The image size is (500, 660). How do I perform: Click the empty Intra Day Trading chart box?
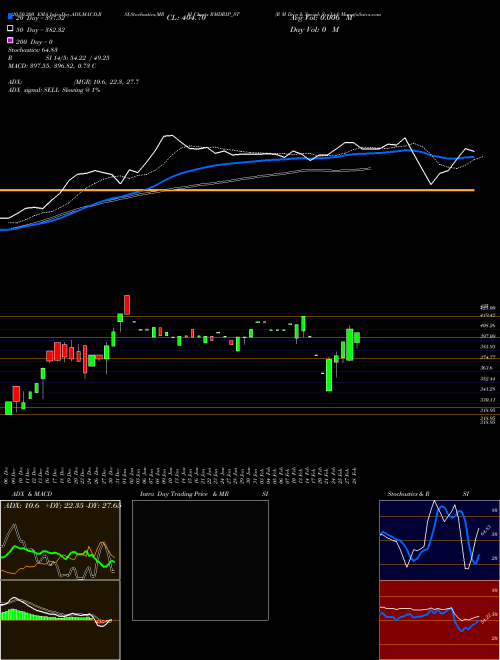click(x=200, y=560)
